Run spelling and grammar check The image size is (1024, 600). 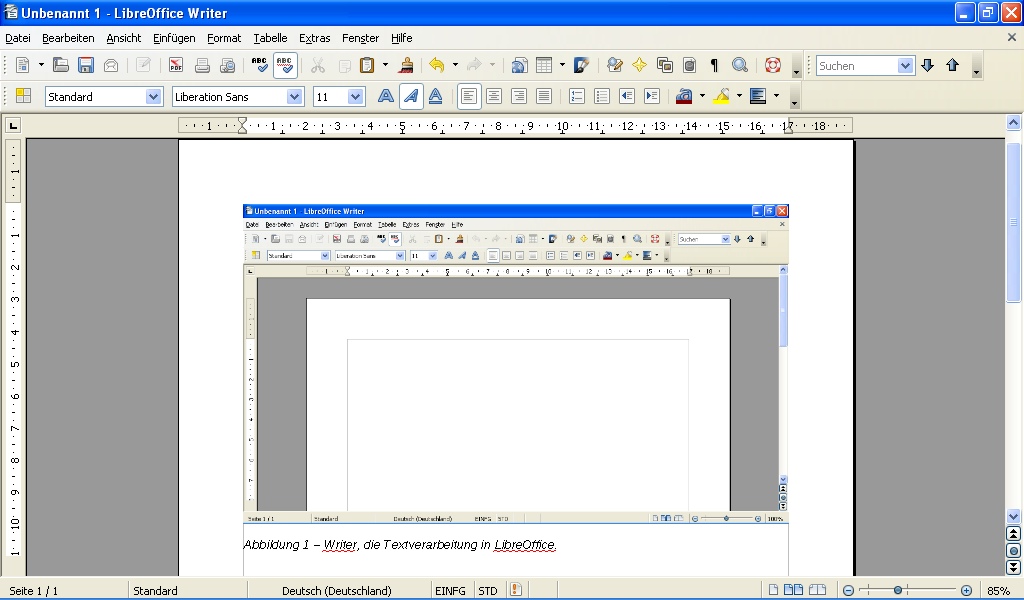[259, 65]
